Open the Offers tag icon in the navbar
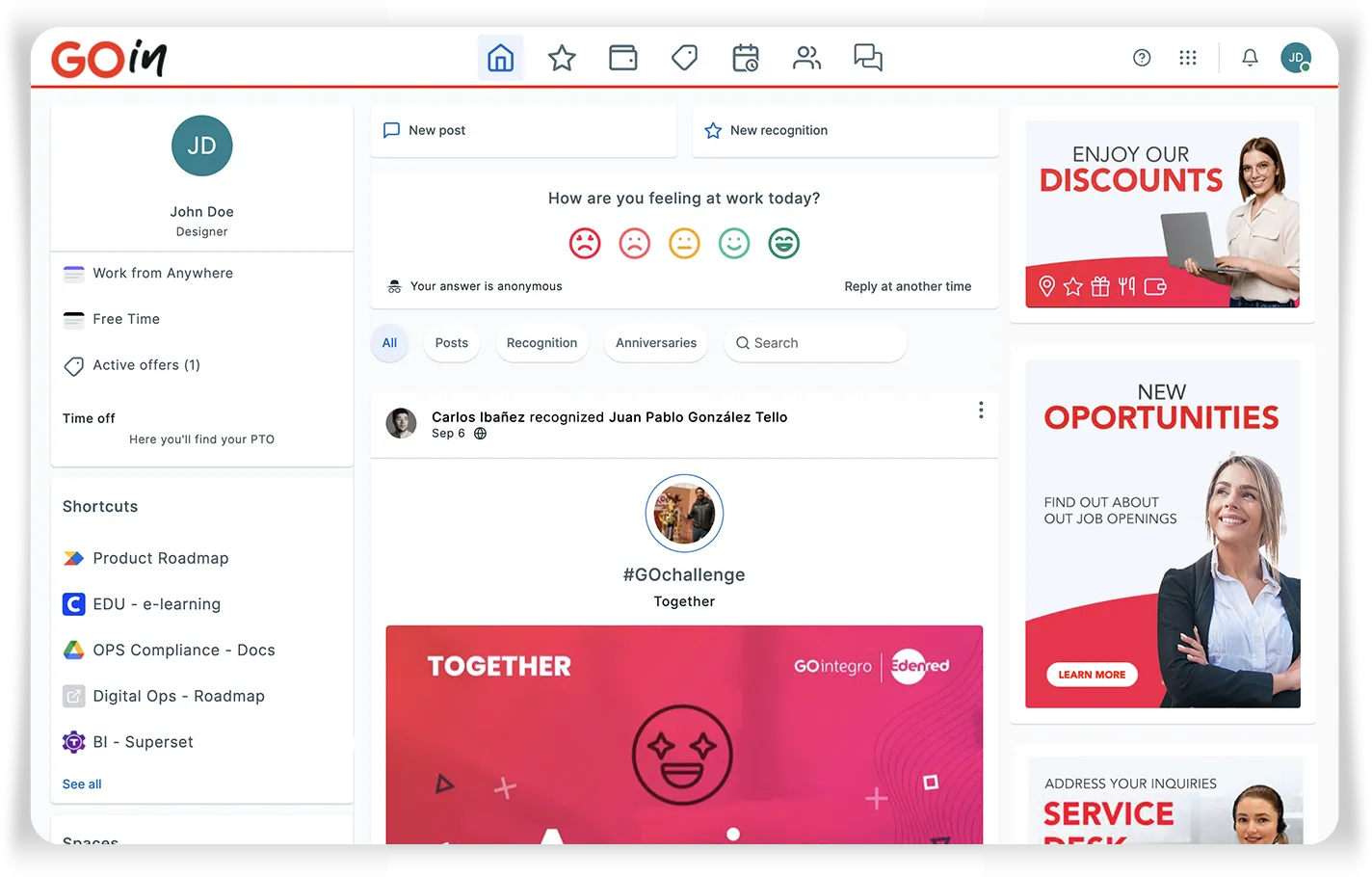 coord(684,57)
